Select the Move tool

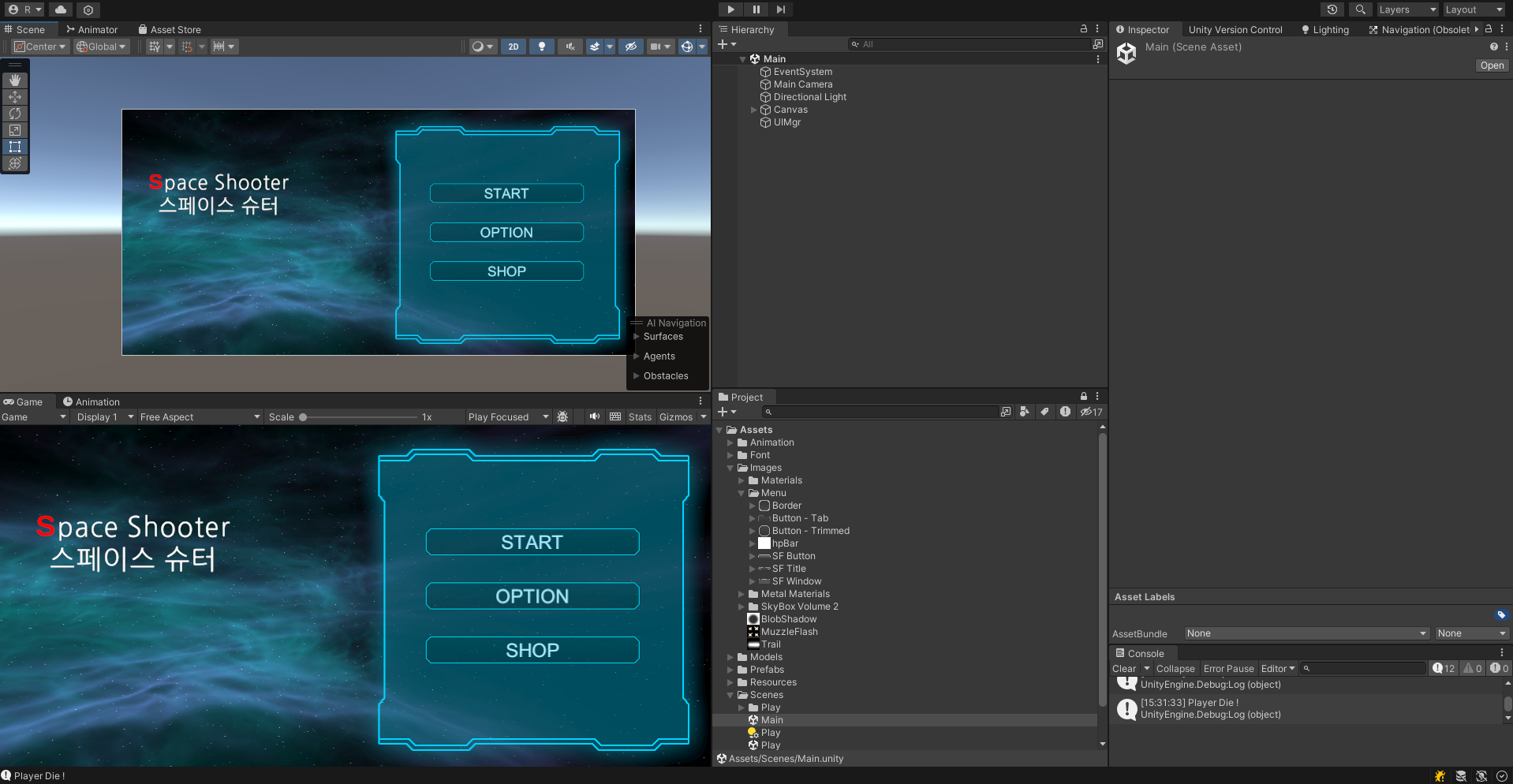pos(14,97)
